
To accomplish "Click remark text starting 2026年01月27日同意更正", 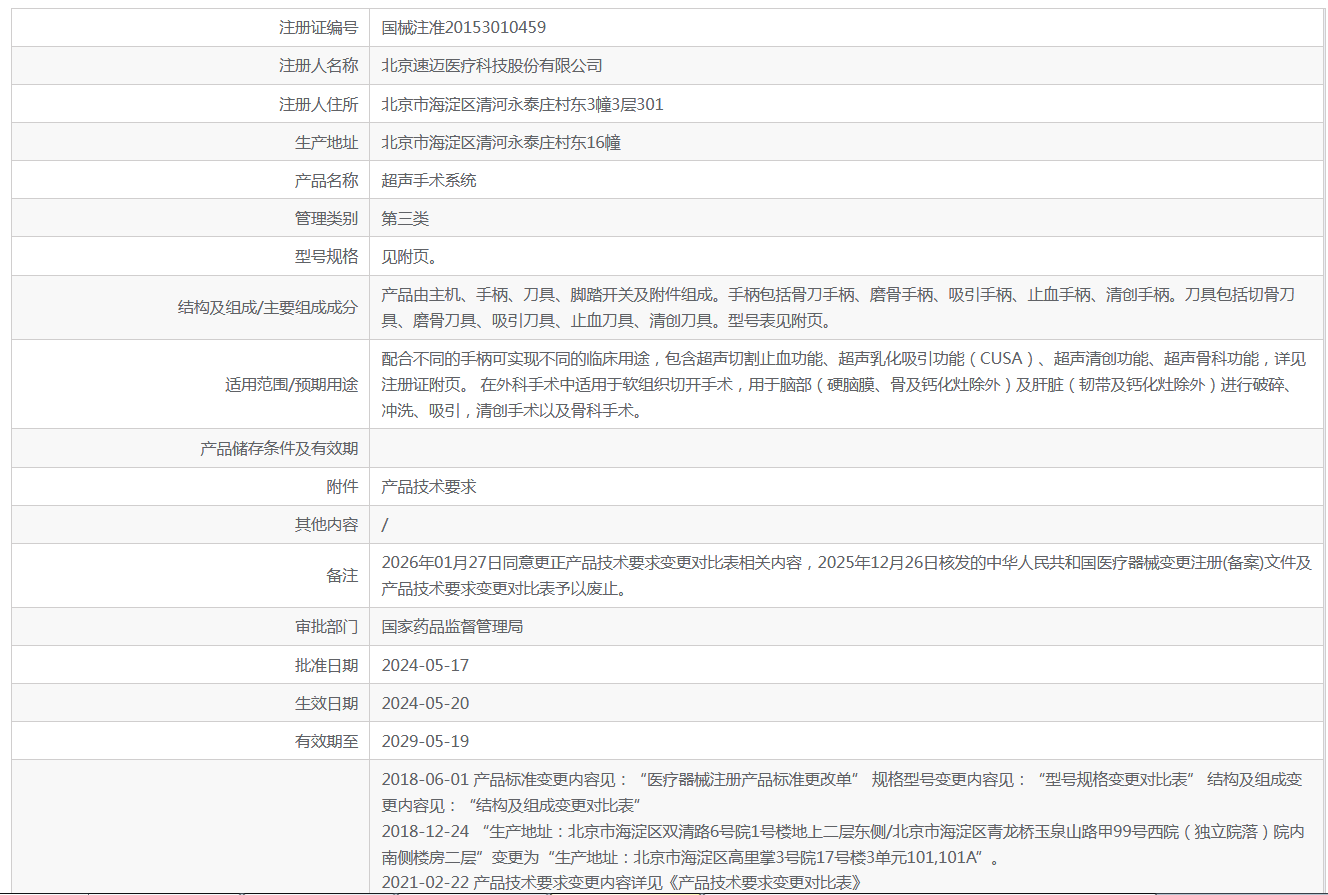I will pos(846,576).
